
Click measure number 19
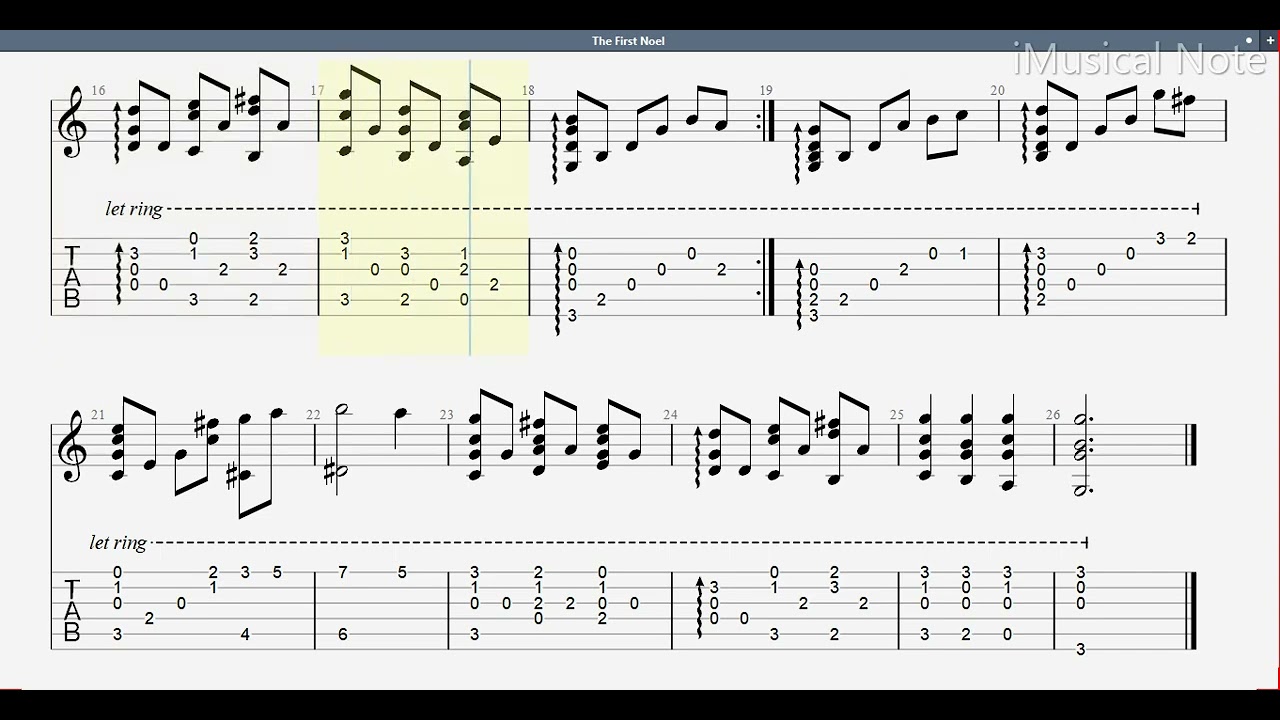coord(766,90)
